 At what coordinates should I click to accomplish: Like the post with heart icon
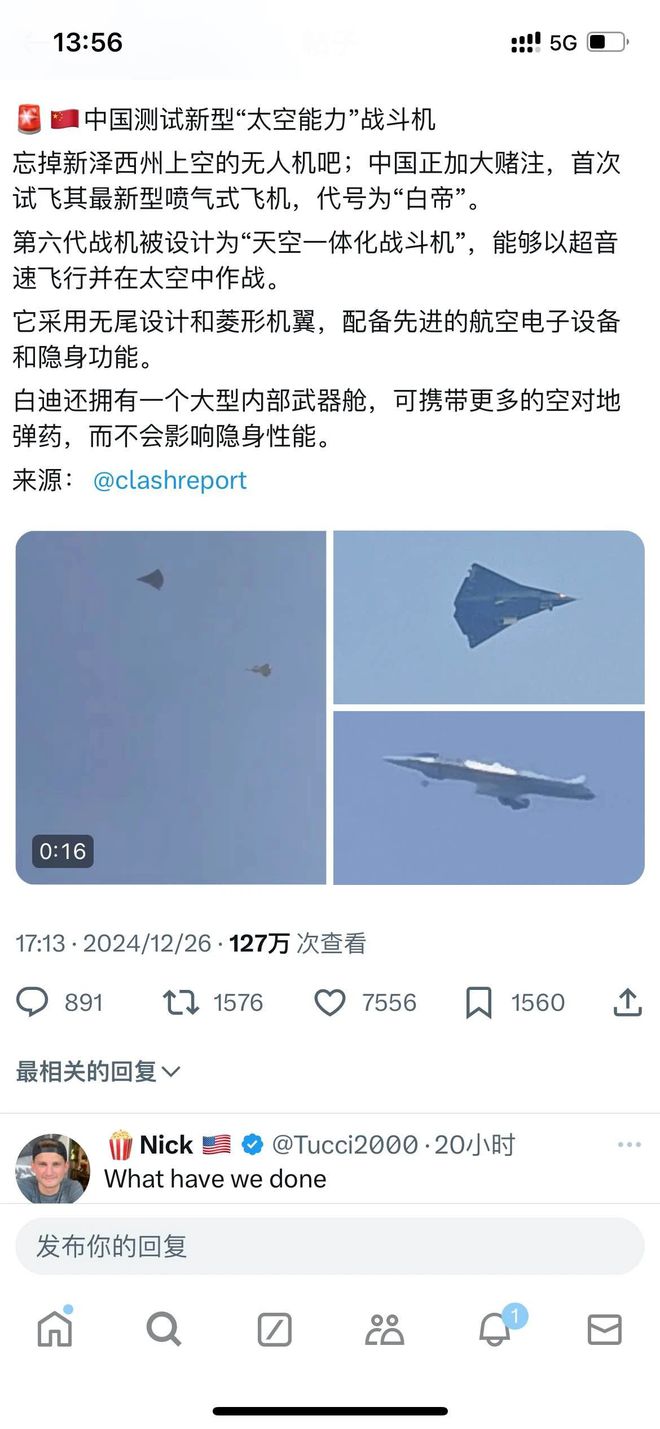[x=330, y=1002]
